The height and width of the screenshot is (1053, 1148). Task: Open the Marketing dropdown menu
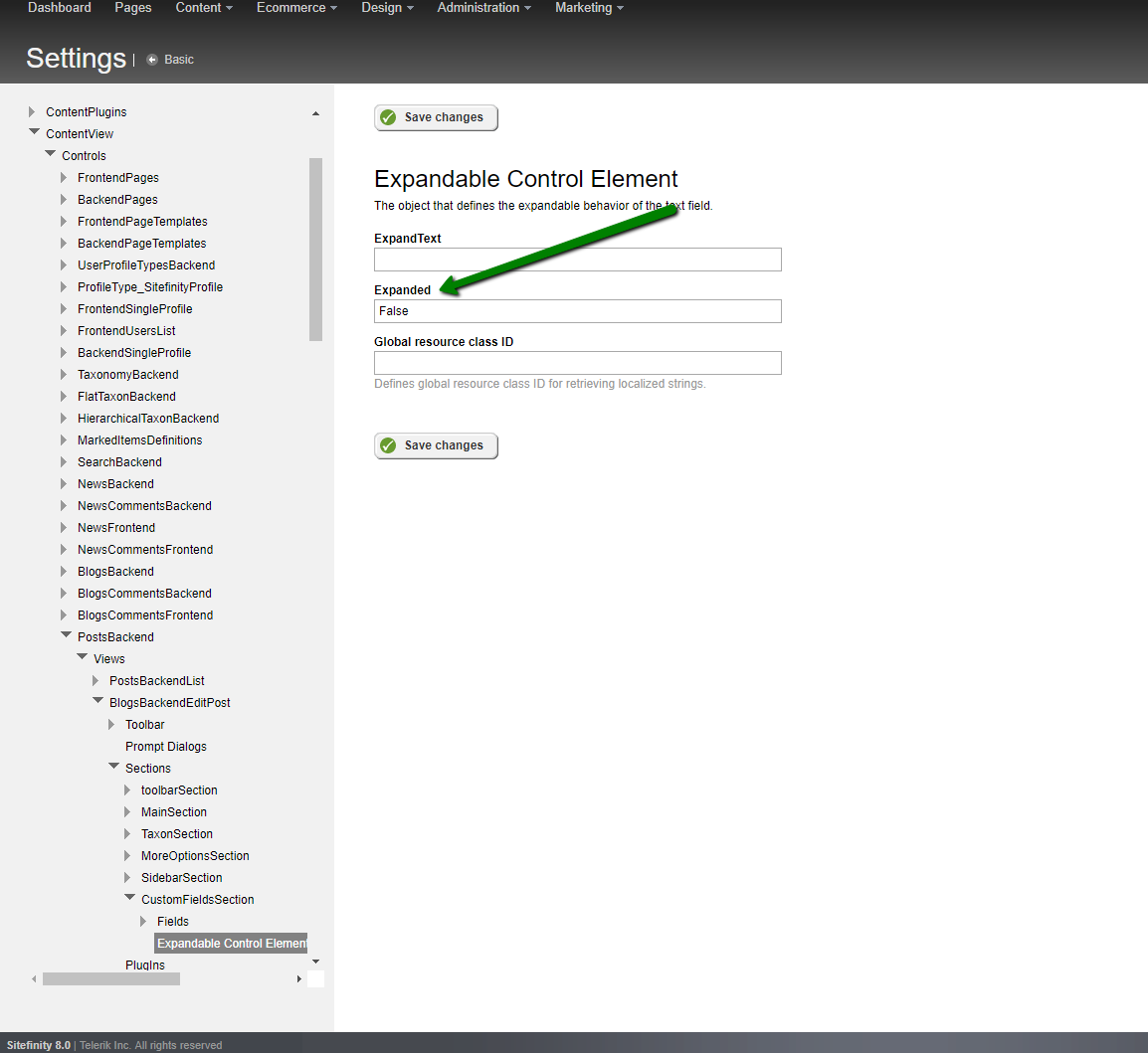[589, 8]
